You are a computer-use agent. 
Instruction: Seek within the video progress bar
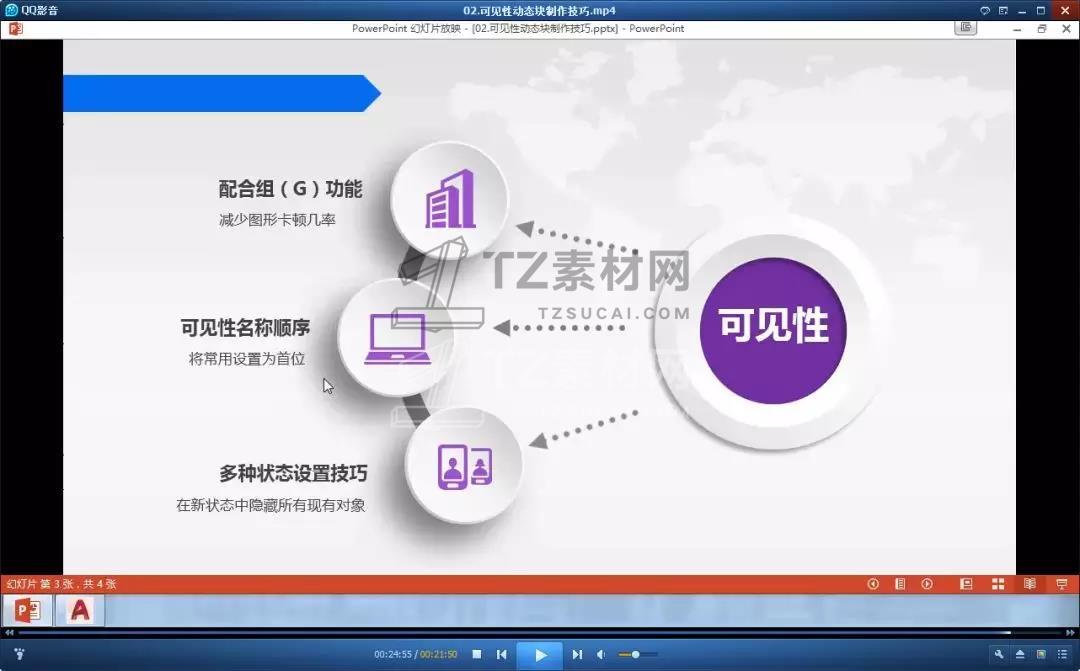pyautogui.click(x=540, y=632)
